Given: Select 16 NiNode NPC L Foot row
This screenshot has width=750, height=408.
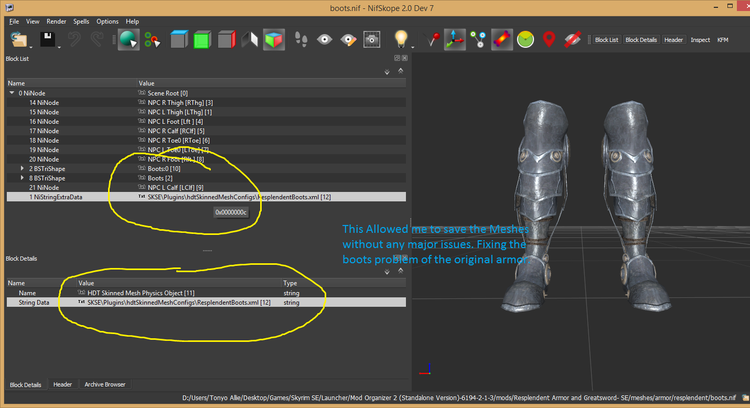Looking at the screenshot, I should (206, 121).
